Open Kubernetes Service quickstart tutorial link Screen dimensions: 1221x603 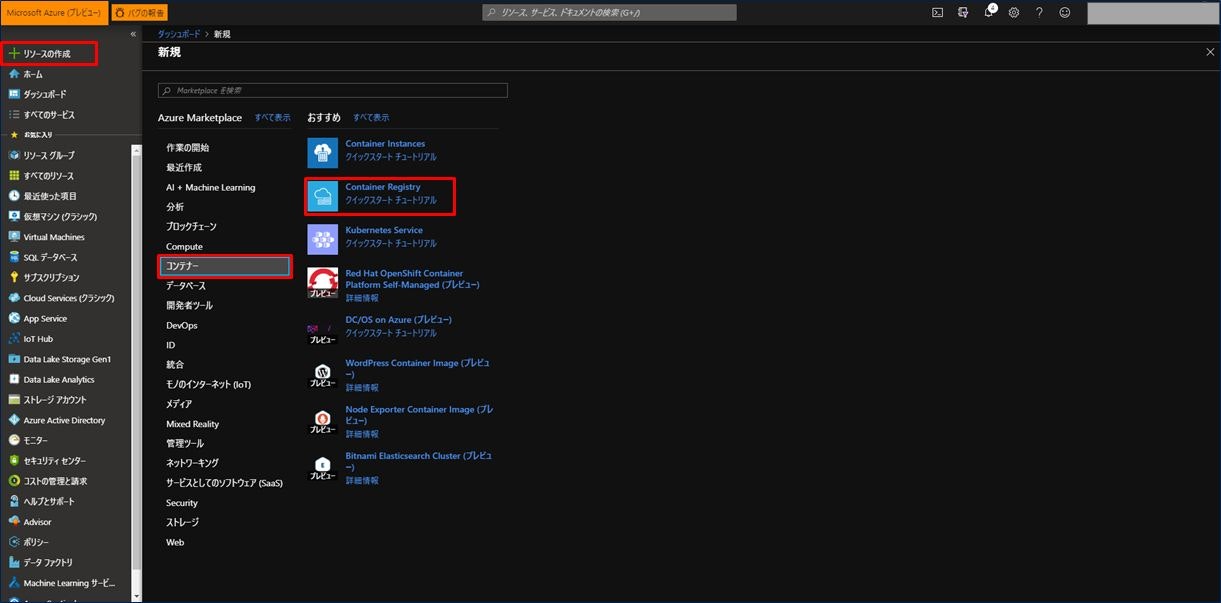(391, 244)
